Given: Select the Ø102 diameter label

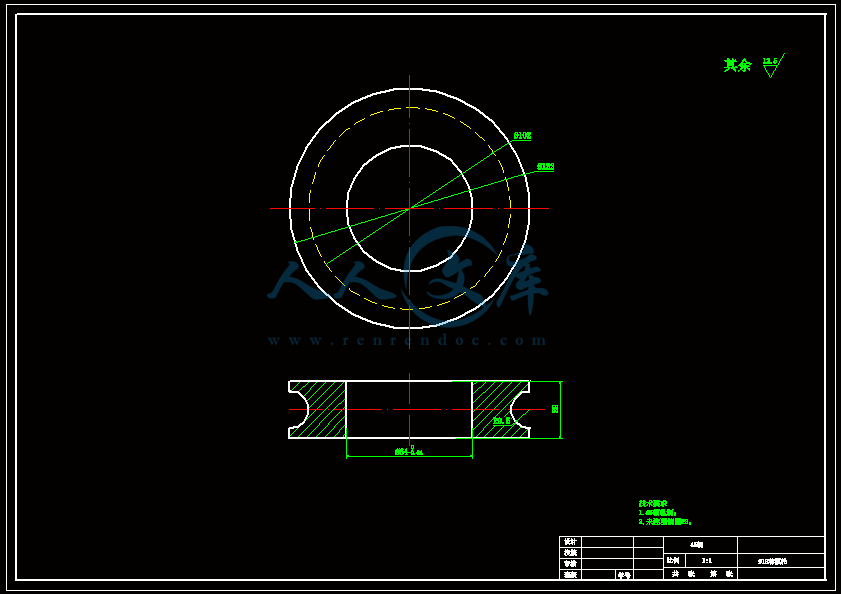Looking at the screenshot, I should coord(522,136).
